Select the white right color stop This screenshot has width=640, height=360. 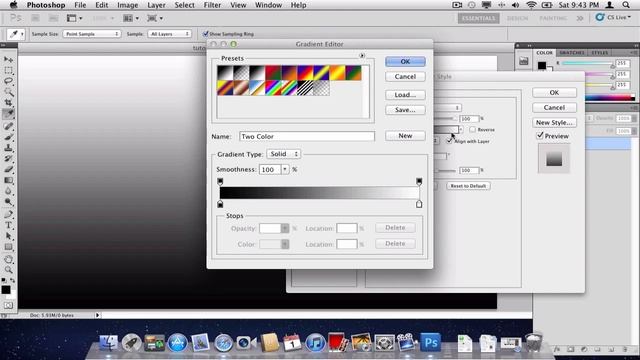pyautogui.click(x=419, y=204)
